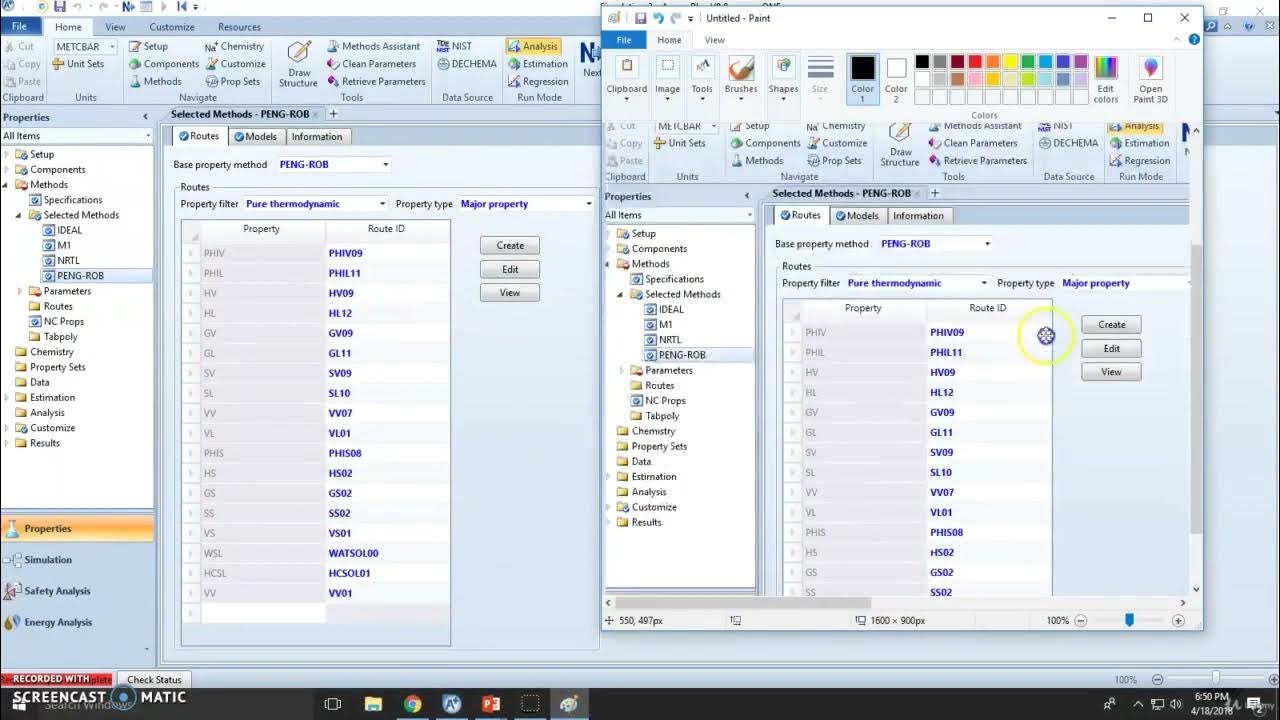Launch Methods Assistant in Aspen Tools group
Image resolution: width=1280 pixels, height=720 pixels.
point(372,46)
